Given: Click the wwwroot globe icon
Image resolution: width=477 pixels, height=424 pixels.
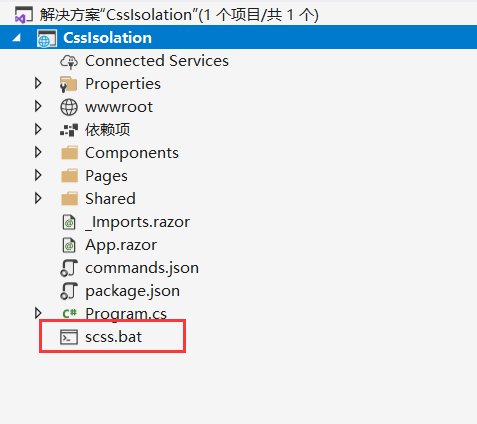Looking at the screenshot, I should (x=69, y=107).
